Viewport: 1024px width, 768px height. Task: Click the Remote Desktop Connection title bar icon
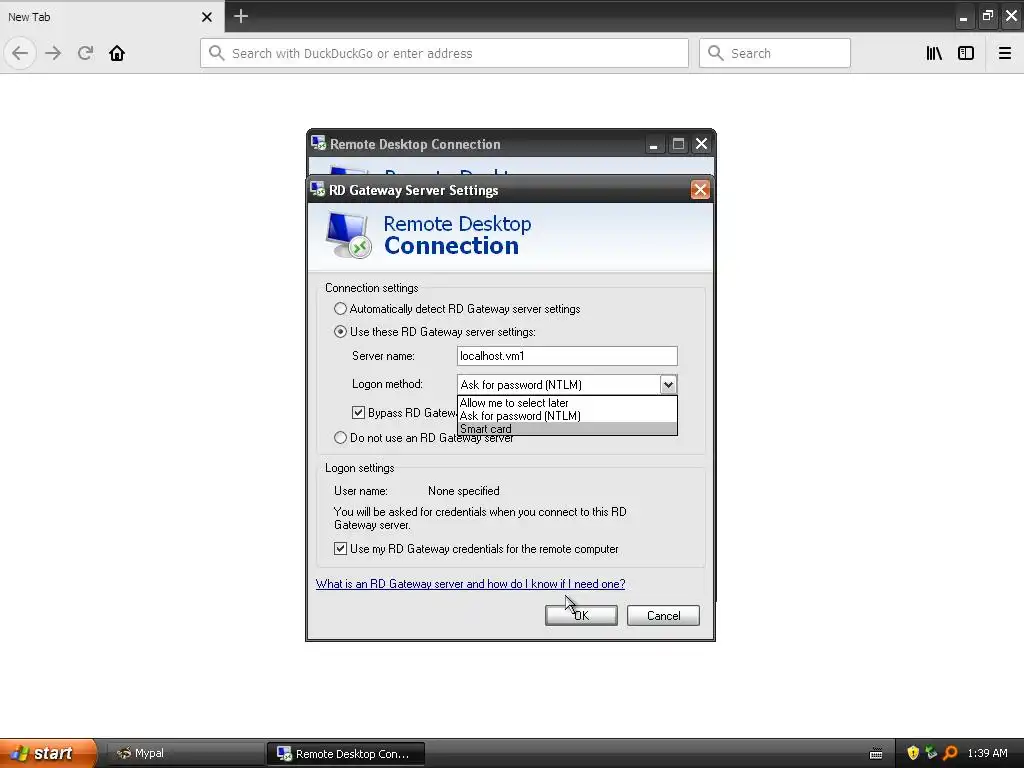click(x=318, y=143)
